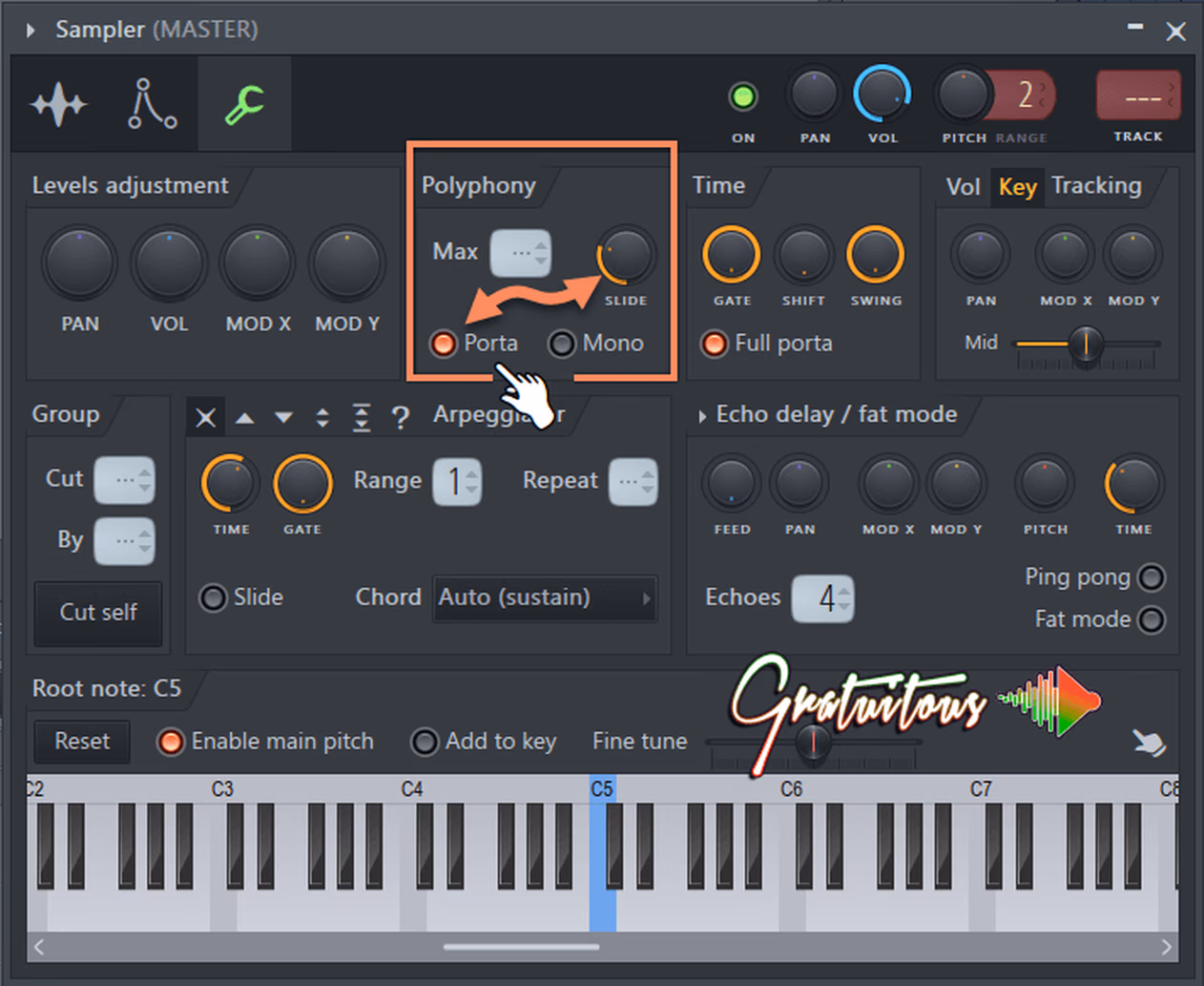Click the Polyphony SLIDE knob
This screenshot has width=1204, height=986.
626,256
